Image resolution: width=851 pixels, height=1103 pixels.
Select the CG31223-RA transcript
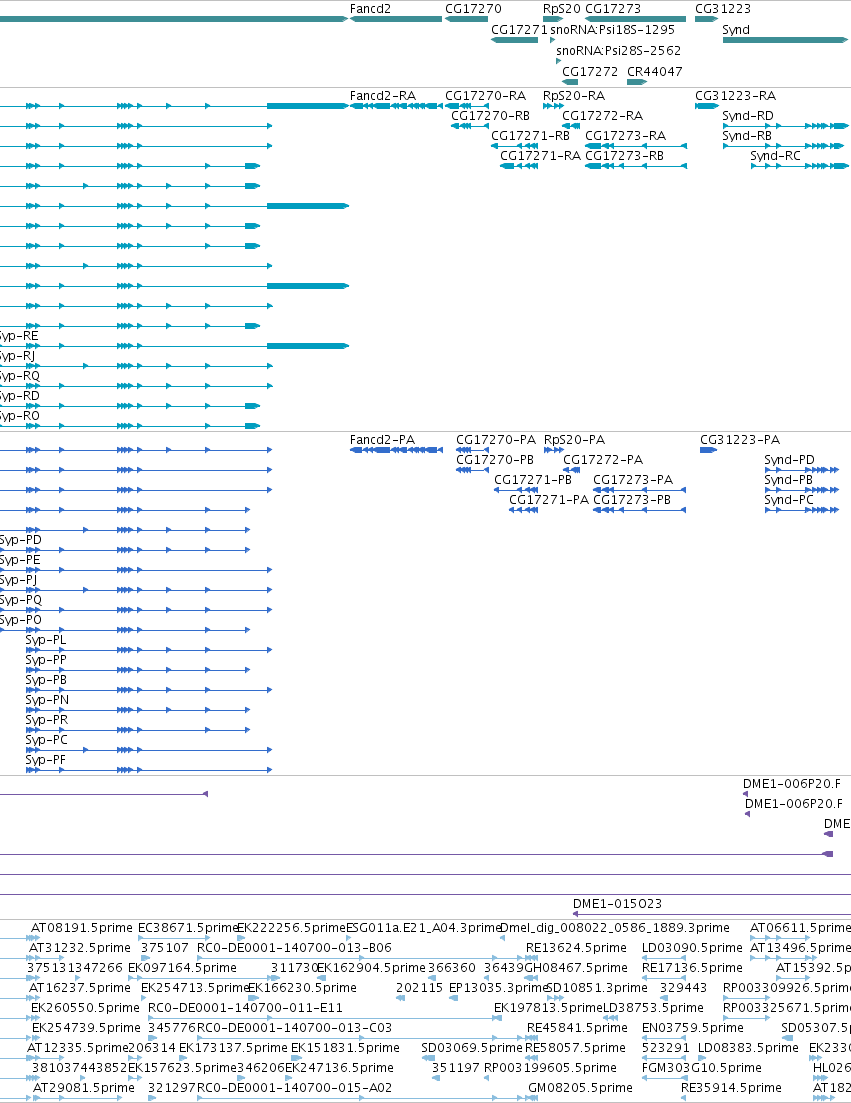(707, 106)
